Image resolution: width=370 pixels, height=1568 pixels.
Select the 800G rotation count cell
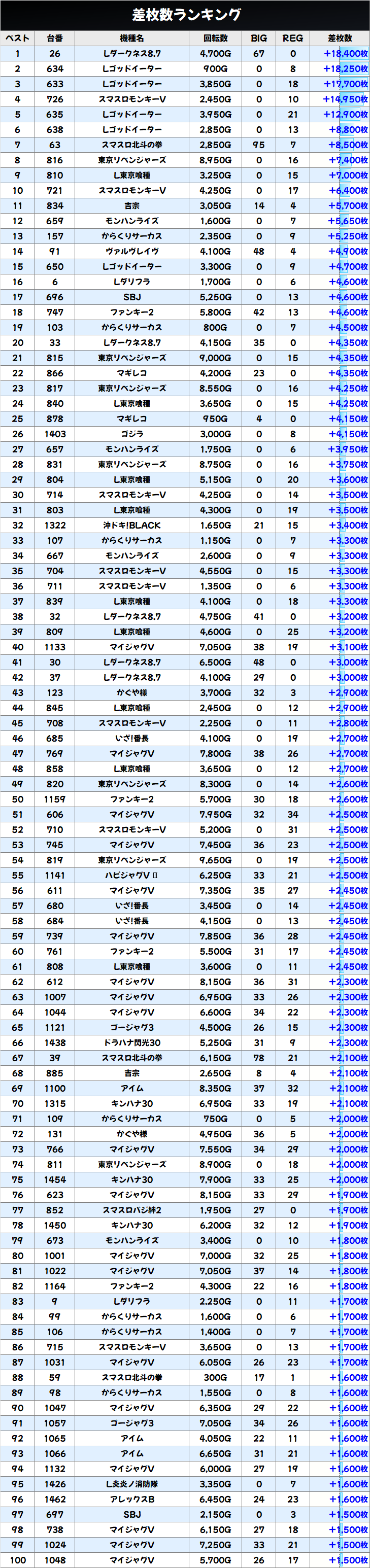pos(215,328)
